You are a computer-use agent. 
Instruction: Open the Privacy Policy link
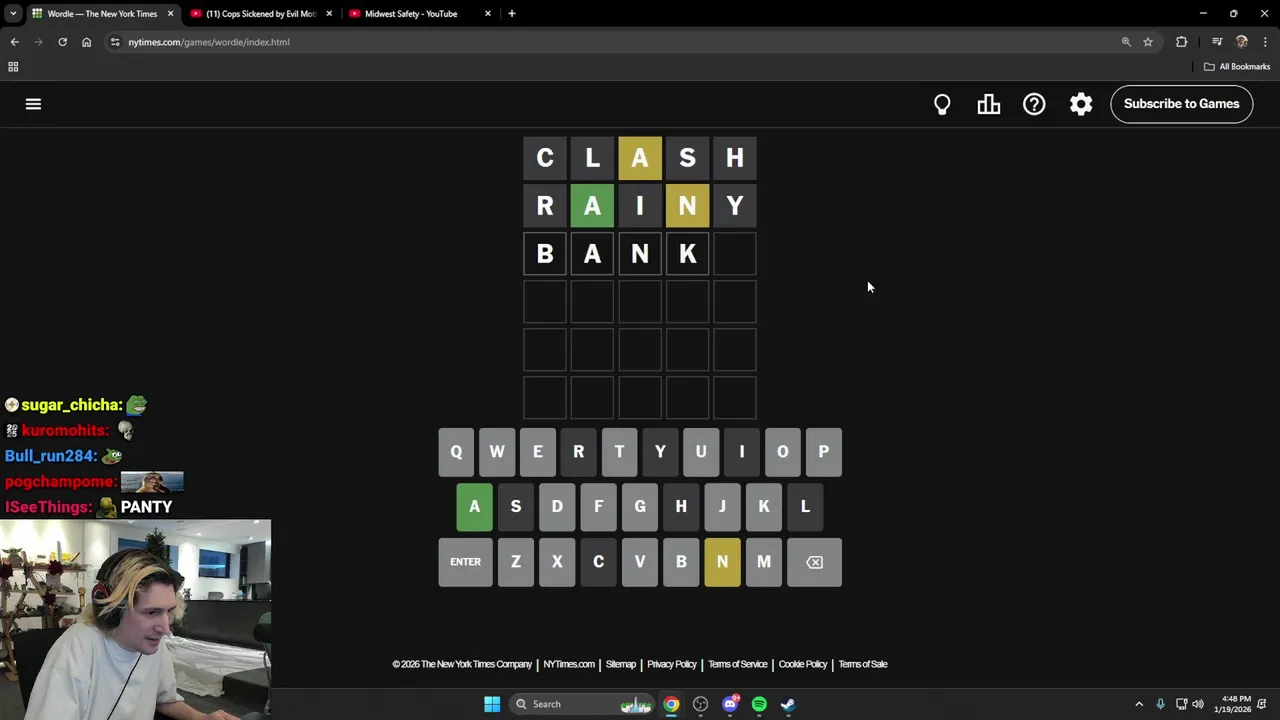click(x=672, y=664)
